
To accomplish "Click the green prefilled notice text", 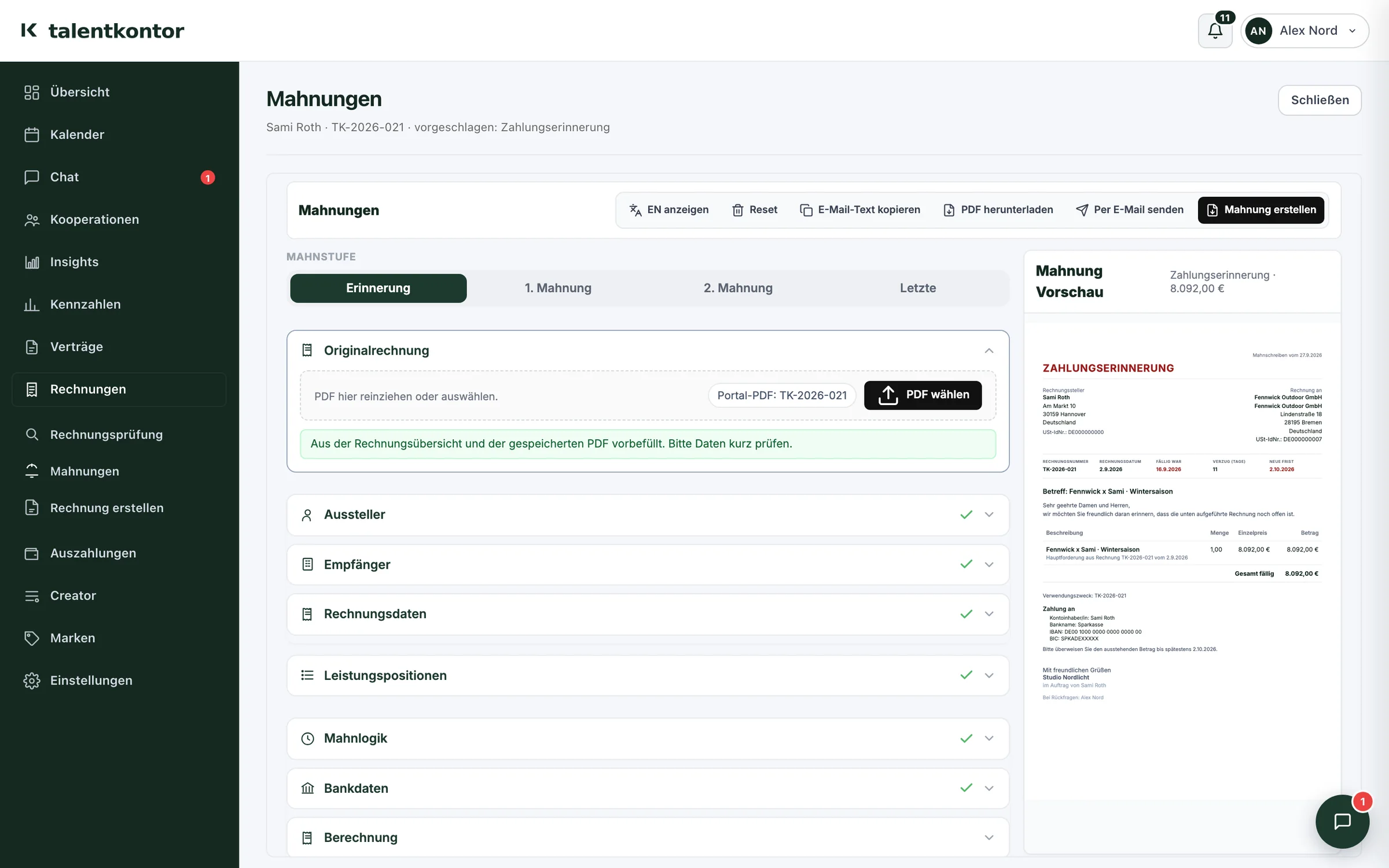I will pos(551,444).
